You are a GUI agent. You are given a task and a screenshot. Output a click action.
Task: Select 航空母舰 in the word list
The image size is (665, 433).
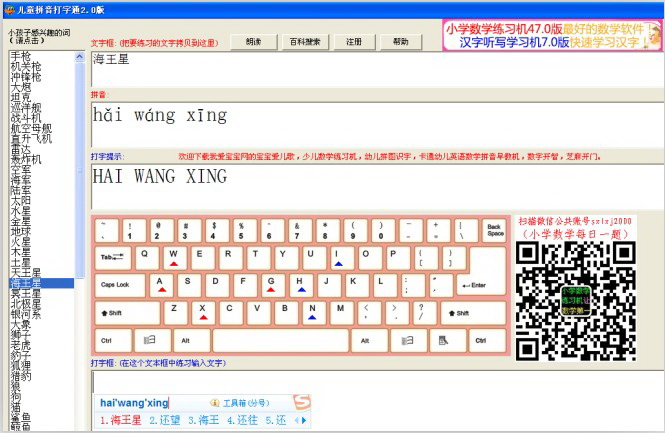coord(31,128)
